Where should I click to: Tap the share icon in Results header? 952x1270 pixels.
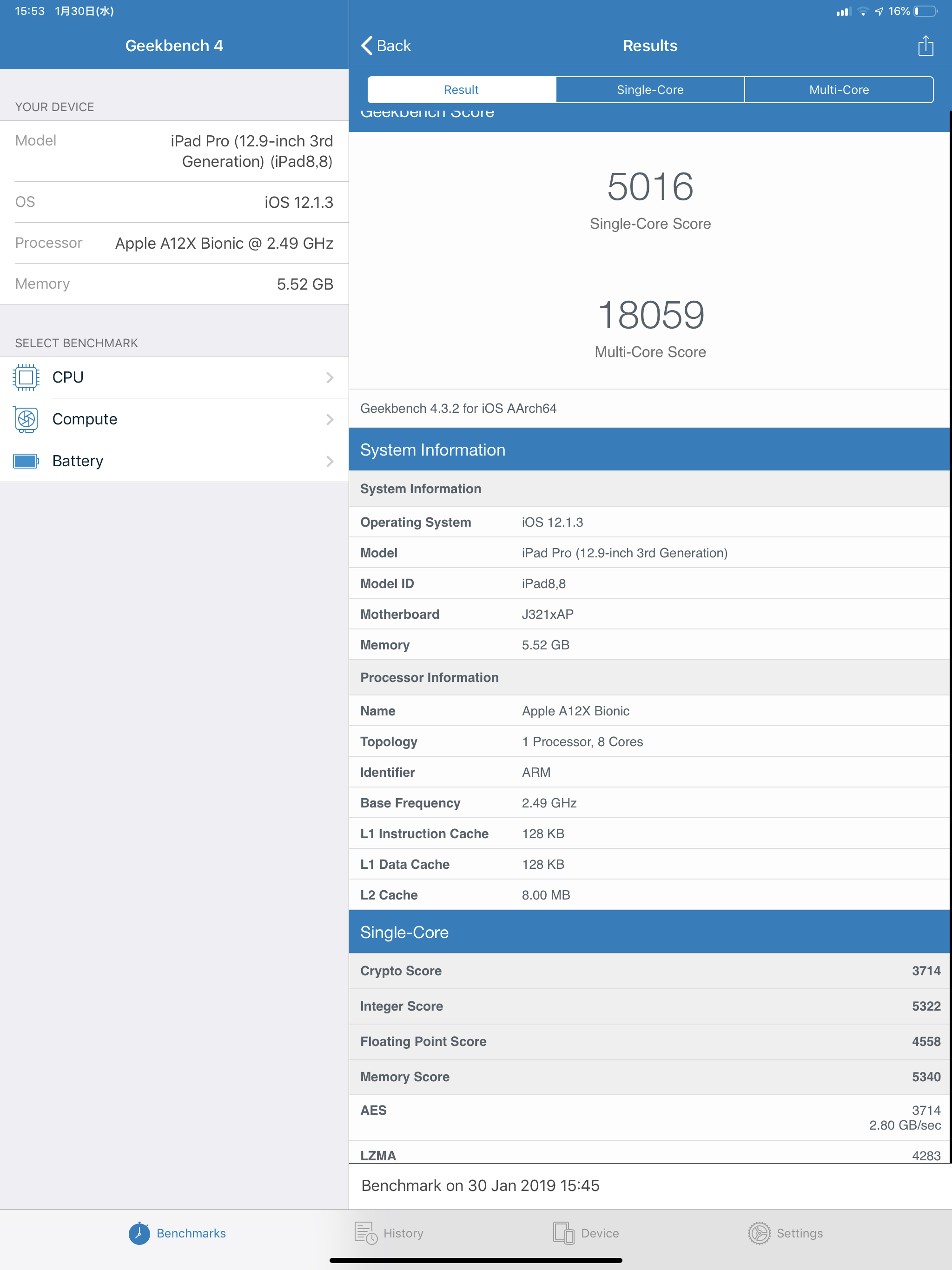pyautogui.click(x=926, y=46)
